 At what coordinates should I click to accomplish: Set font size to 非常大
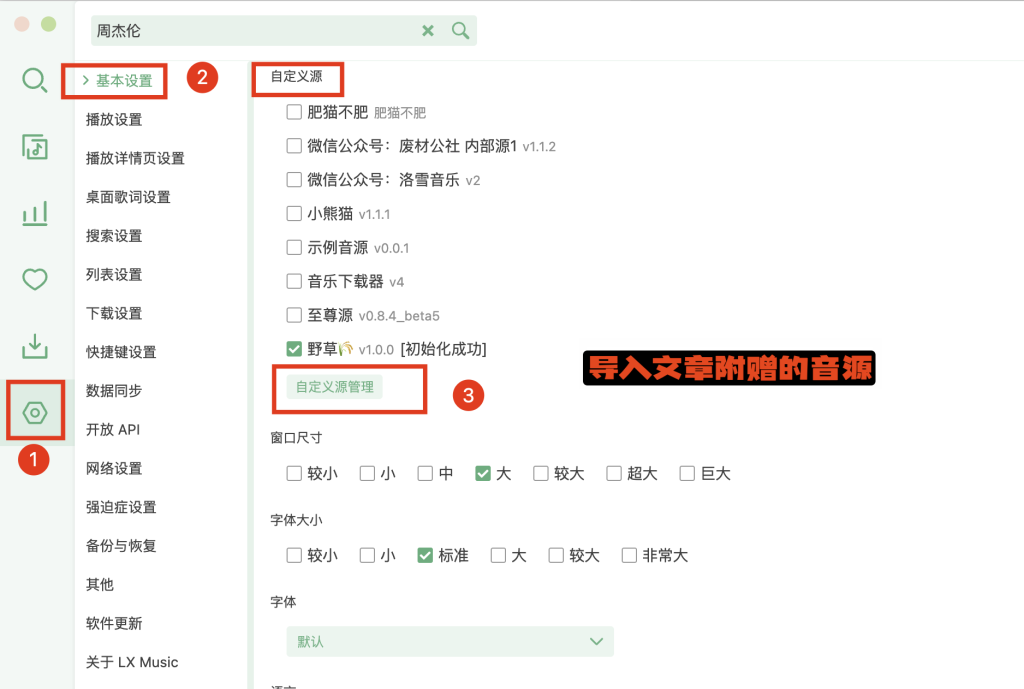tap(629, 555)
